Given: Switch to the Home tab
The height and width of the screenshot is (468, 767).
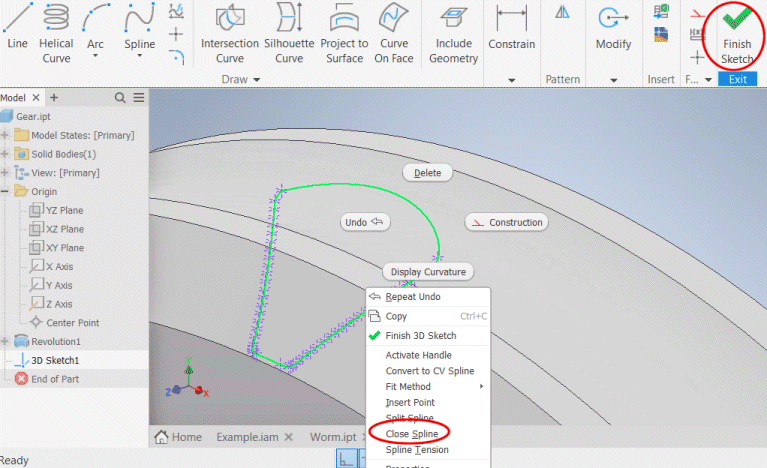Looking at the screenshot, I should click(179, 437).
